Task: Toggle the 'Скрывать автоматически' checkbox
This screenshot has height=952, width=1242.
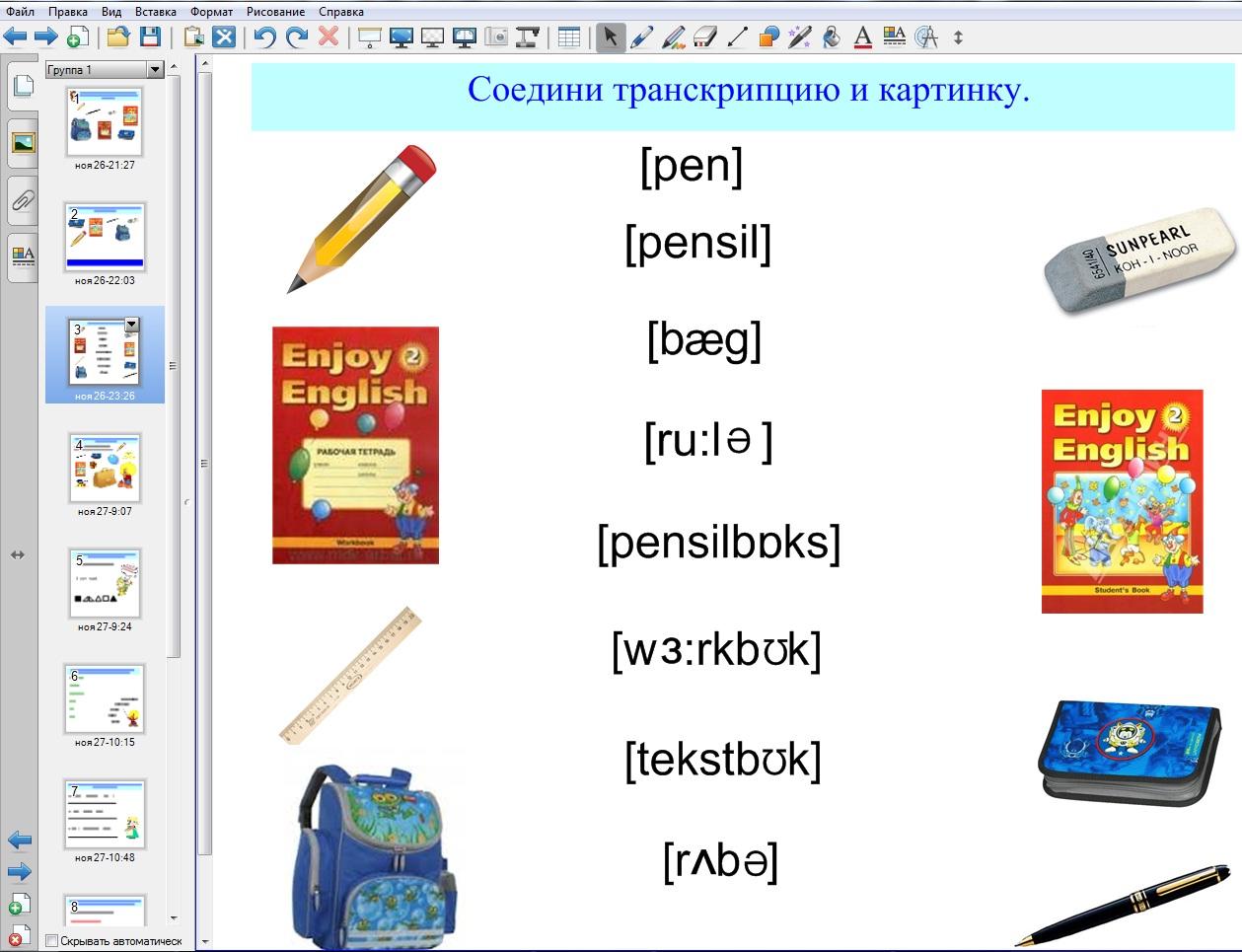Action: click(x=52, y=941)
